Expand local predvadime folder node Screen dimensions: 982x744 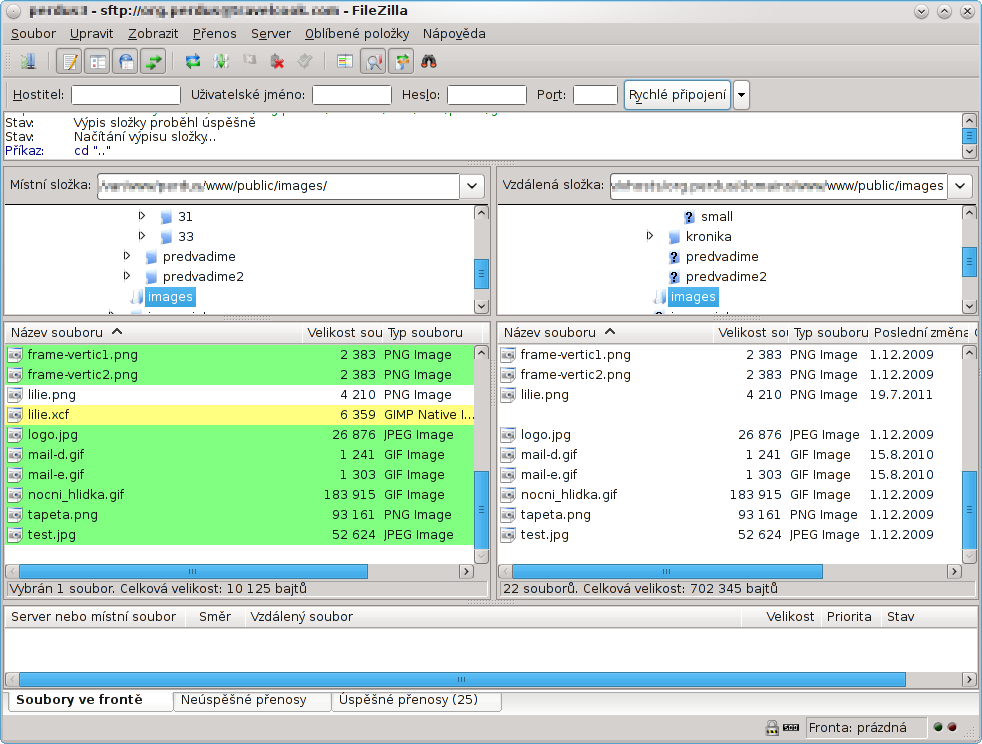tap(127, 256)
